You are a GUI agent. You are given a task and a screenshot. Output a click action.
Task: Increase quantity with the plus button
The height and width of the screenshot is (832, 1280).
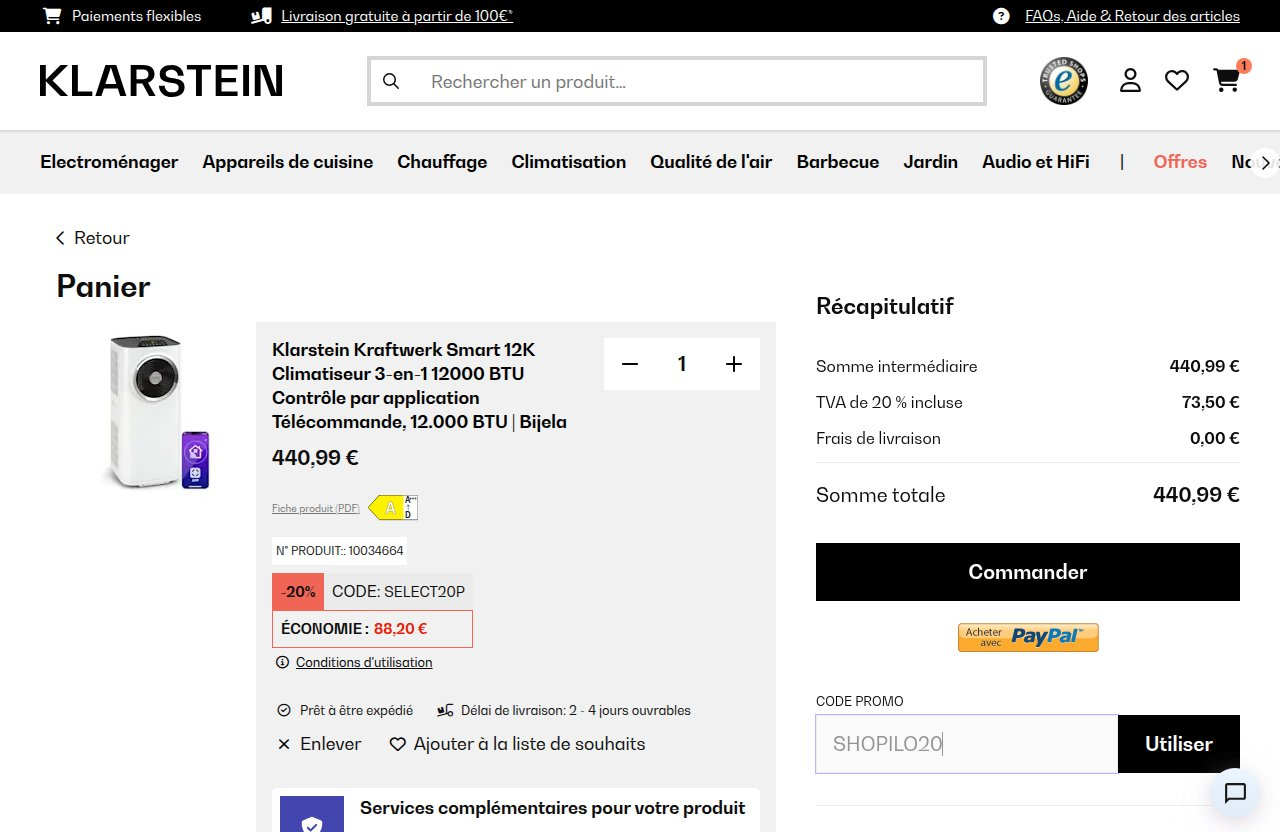[734, 364]
